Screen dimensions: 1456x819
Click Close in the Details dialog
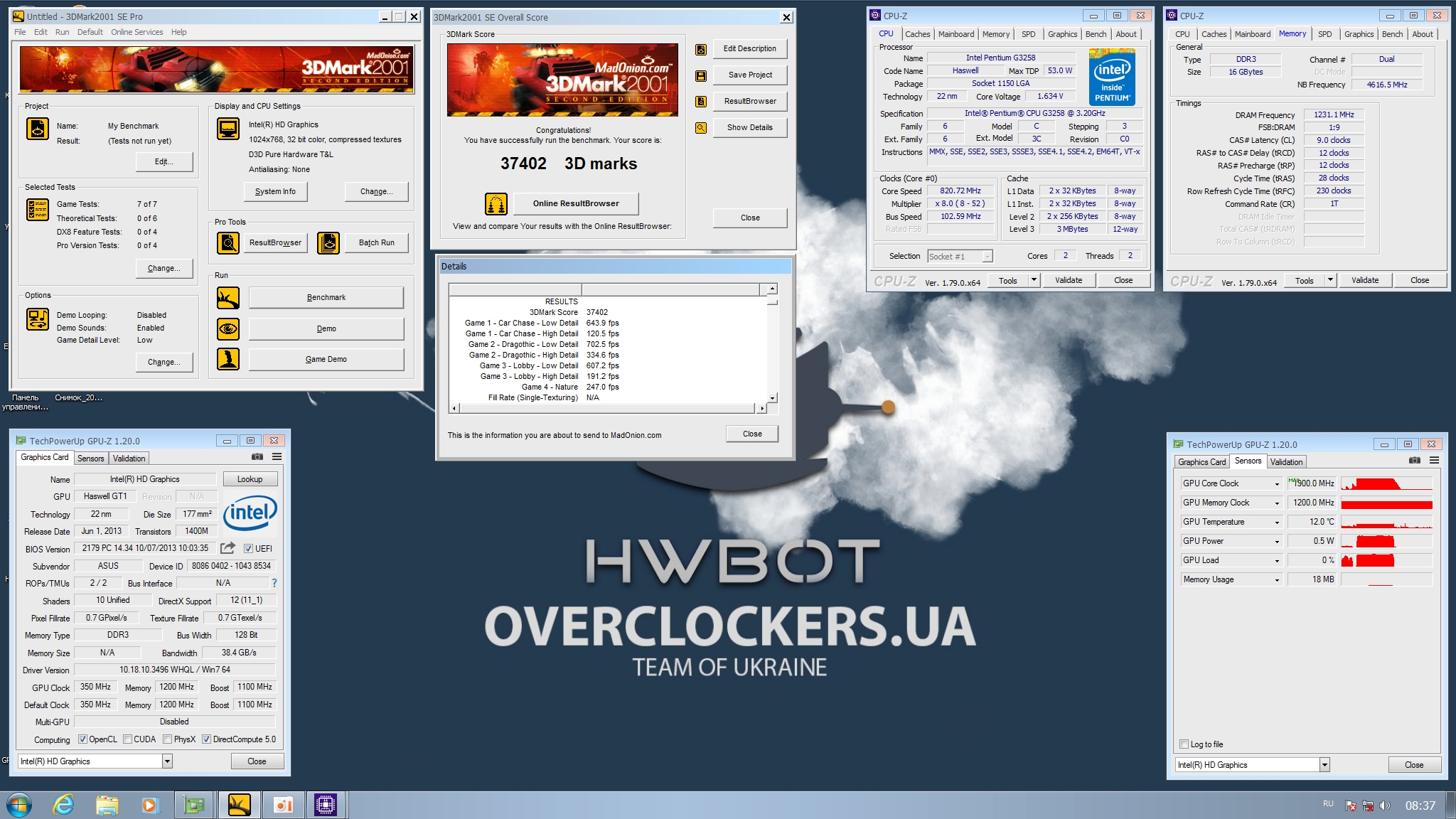[752, 434]
